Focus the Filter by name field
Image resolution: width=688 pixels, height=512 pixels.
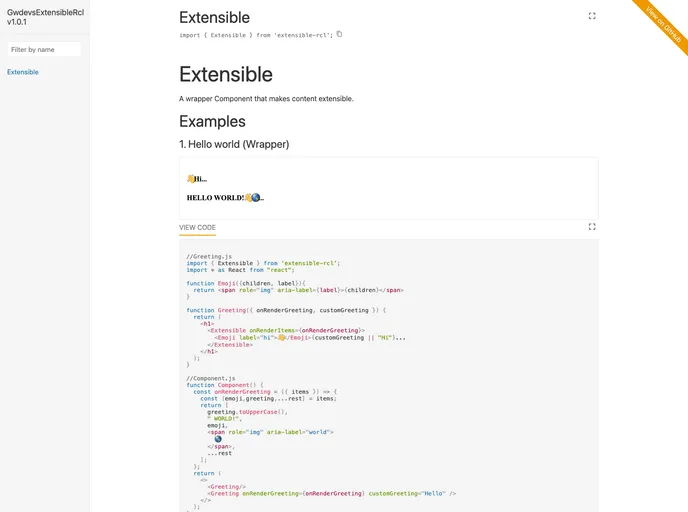pos(44,49)
